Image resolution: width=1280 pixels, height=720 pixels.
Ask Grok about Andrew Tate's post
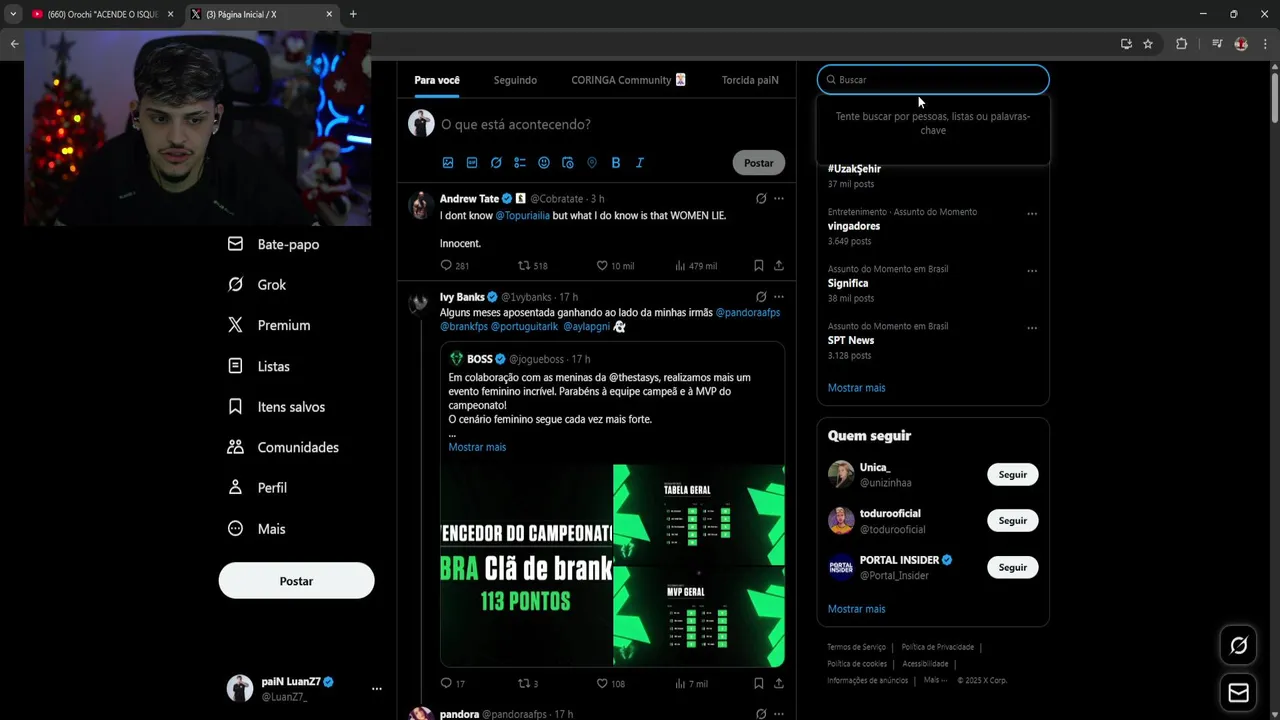click(761, 199)
